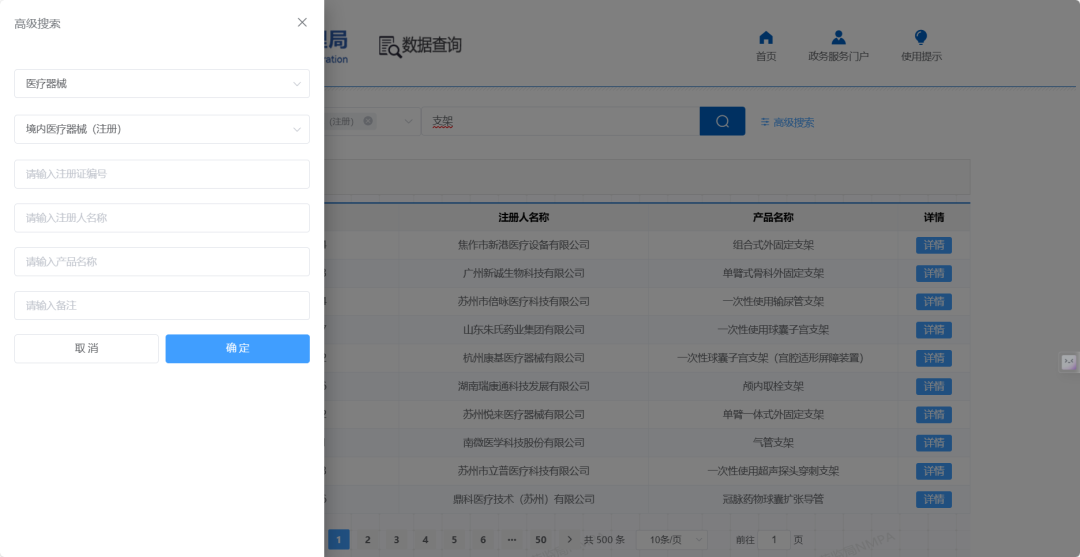Click the 取消 cancel button

click(86, 348)
